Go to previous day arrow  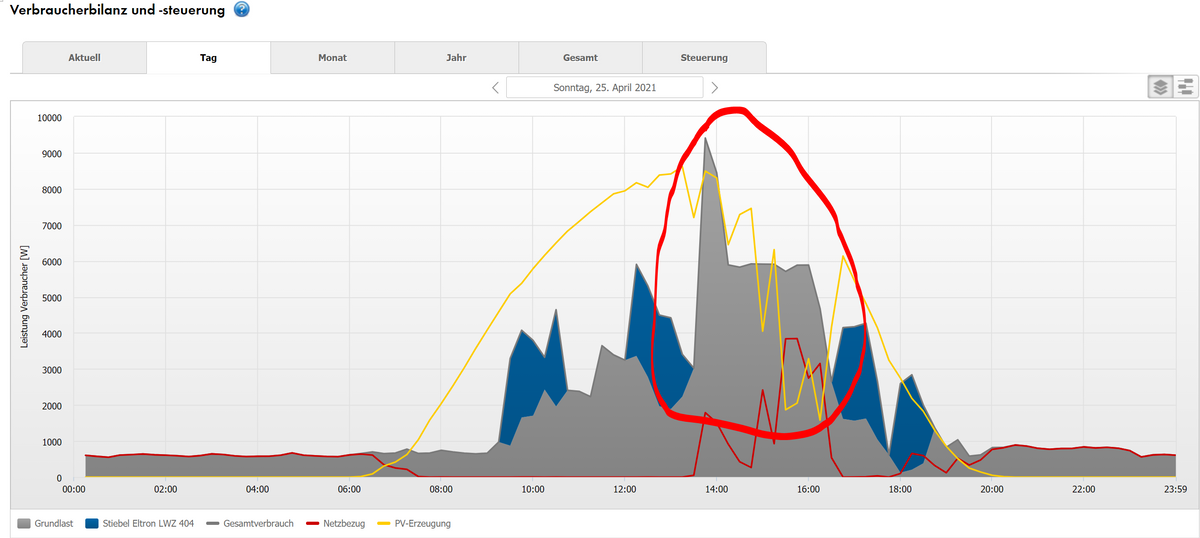495,88
